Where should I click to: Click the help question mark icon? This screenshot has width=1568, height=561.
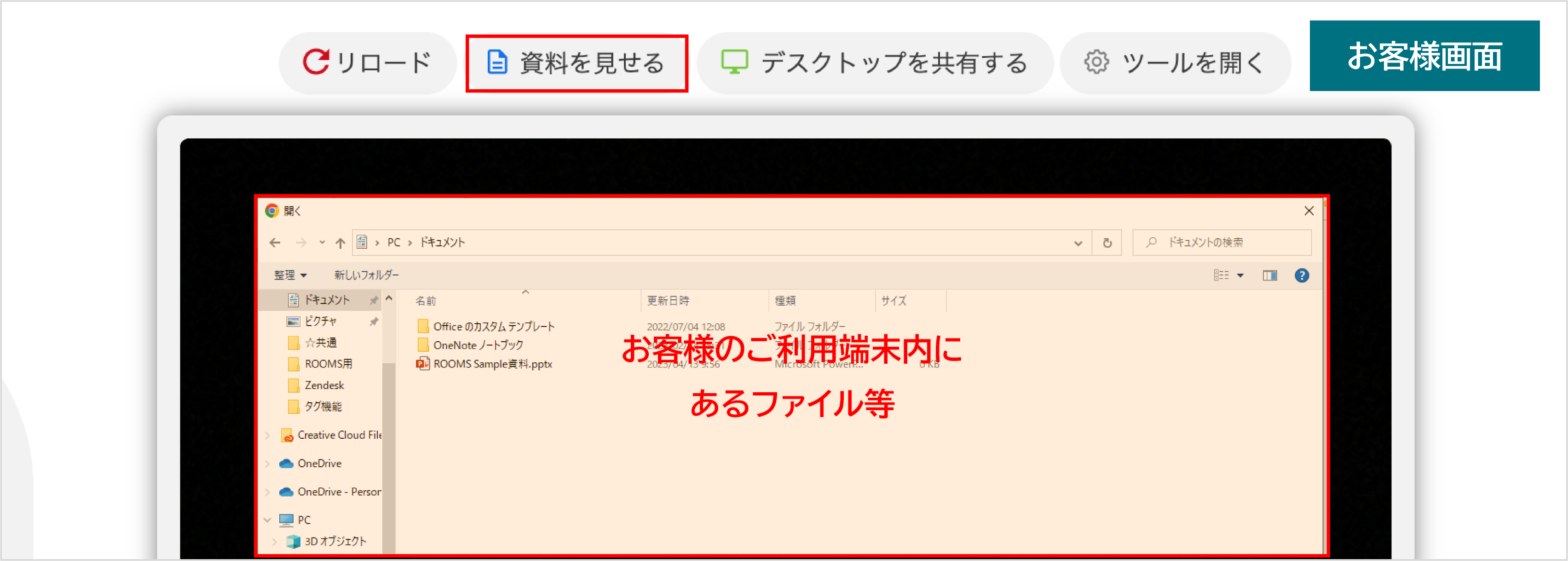coord(1302,275)
